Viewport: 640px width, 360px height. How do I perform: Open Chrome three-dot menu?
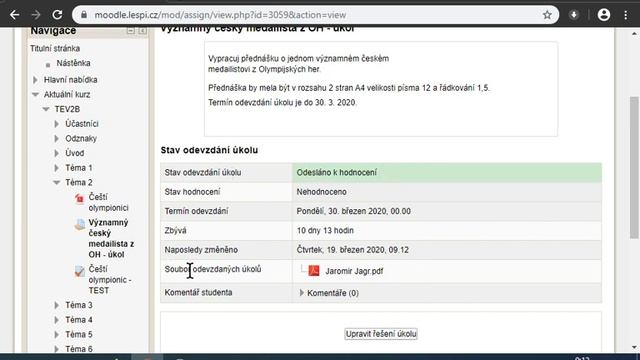(x=626, y=15)
